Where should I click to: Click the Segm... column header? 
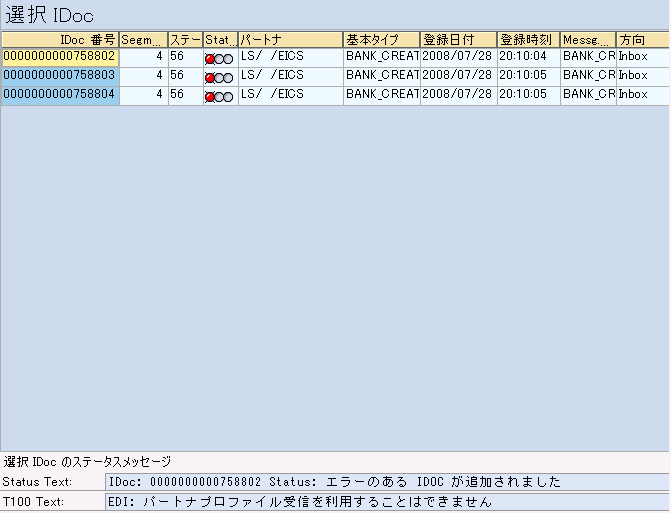[x=143, y=39]
